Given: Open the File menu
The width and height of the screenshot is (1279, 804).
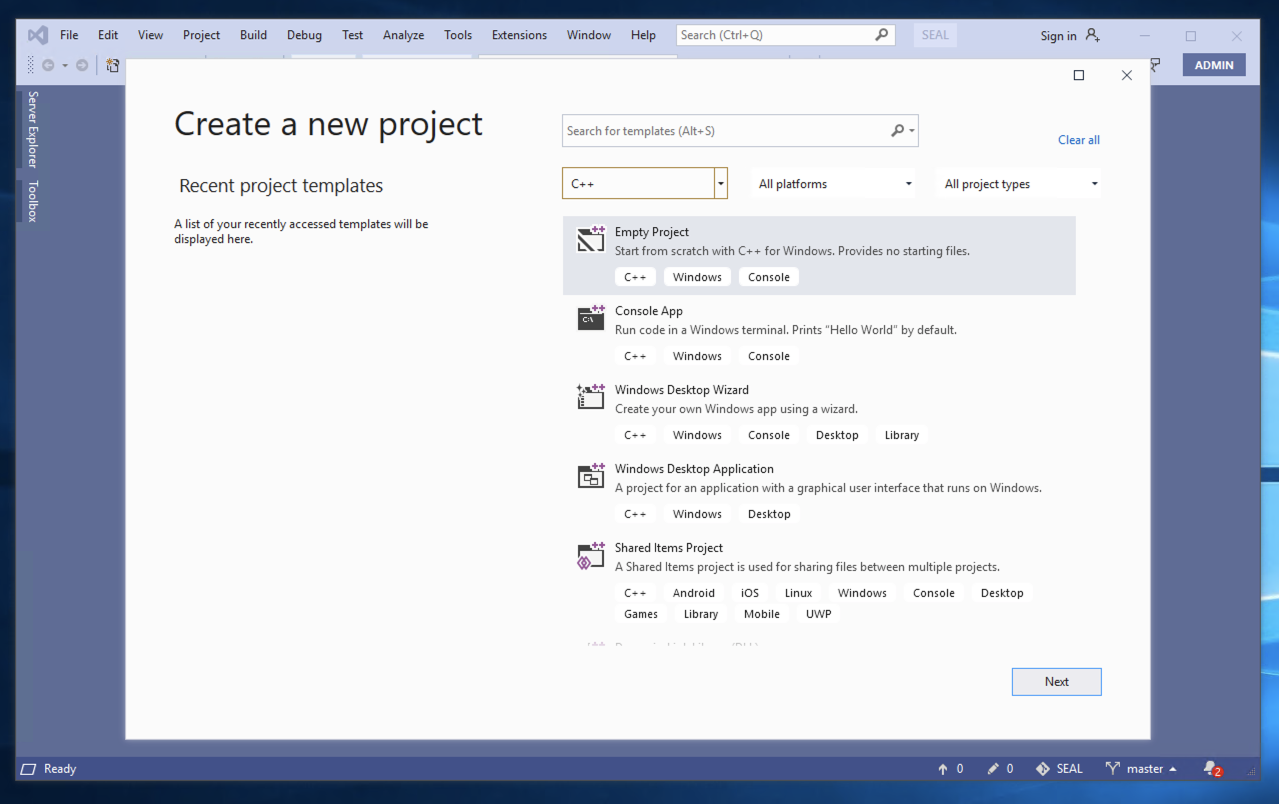Looking at the screenshot, I should pyautogui.click(x=69, y=35).
